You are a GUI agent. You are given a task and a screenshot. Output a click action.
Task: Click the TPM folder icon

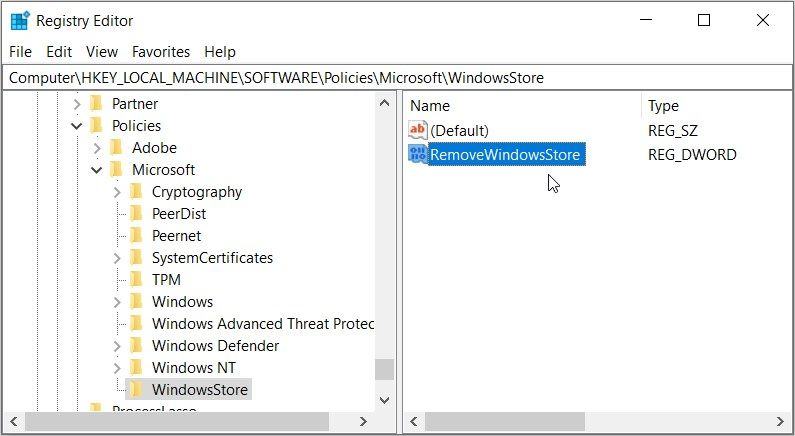(136, 279)
